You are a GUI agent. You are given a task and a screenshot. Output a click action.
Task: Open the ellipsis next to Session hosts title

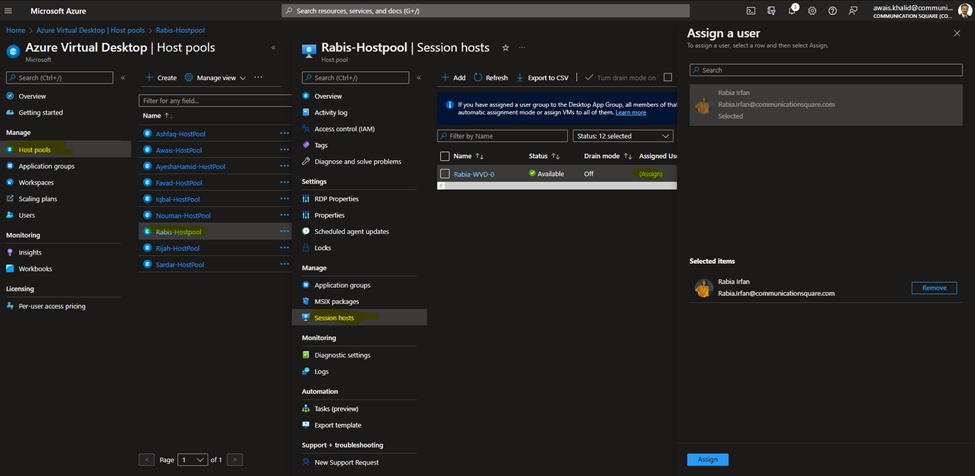coord(522,47)
